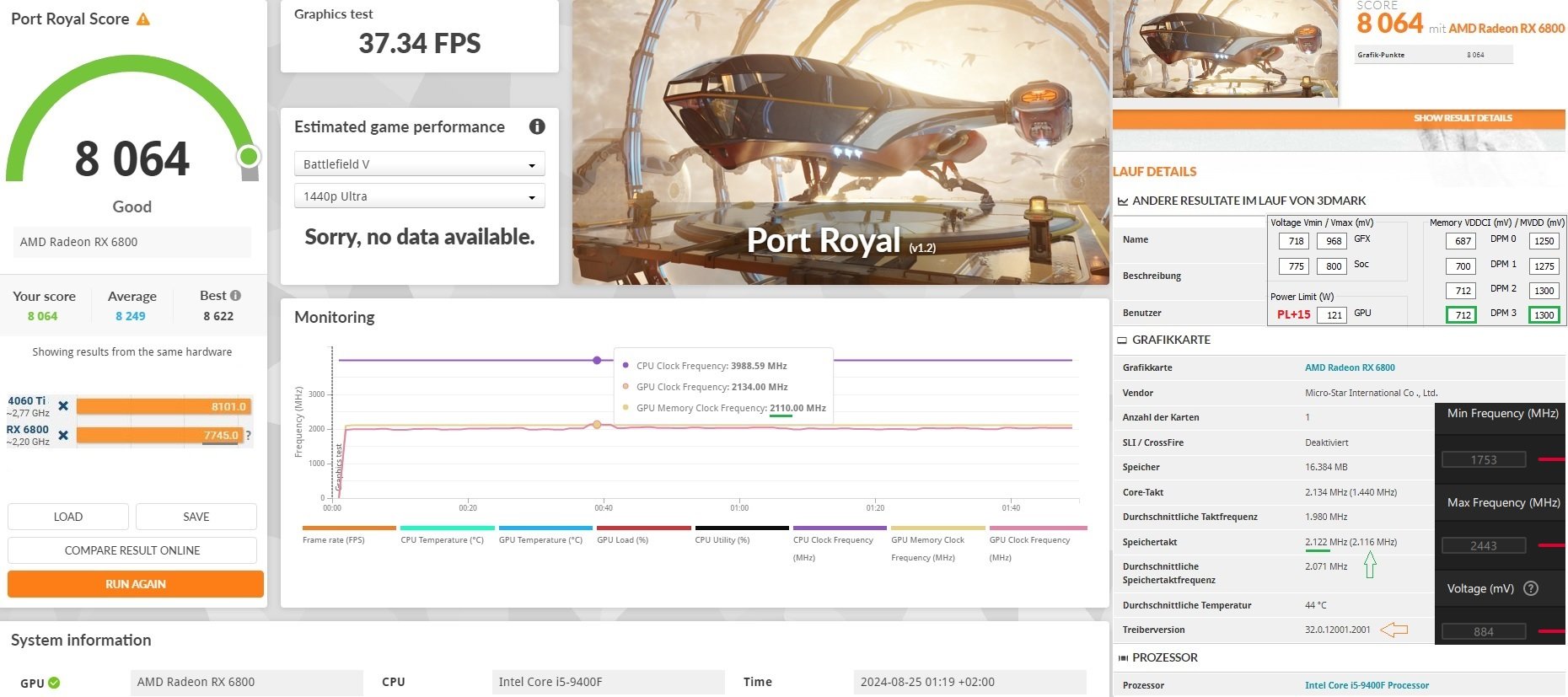Click the 37.34 FPS graphics test result
The height and width of the screenshot is (697, 1568).
[420, 43]
